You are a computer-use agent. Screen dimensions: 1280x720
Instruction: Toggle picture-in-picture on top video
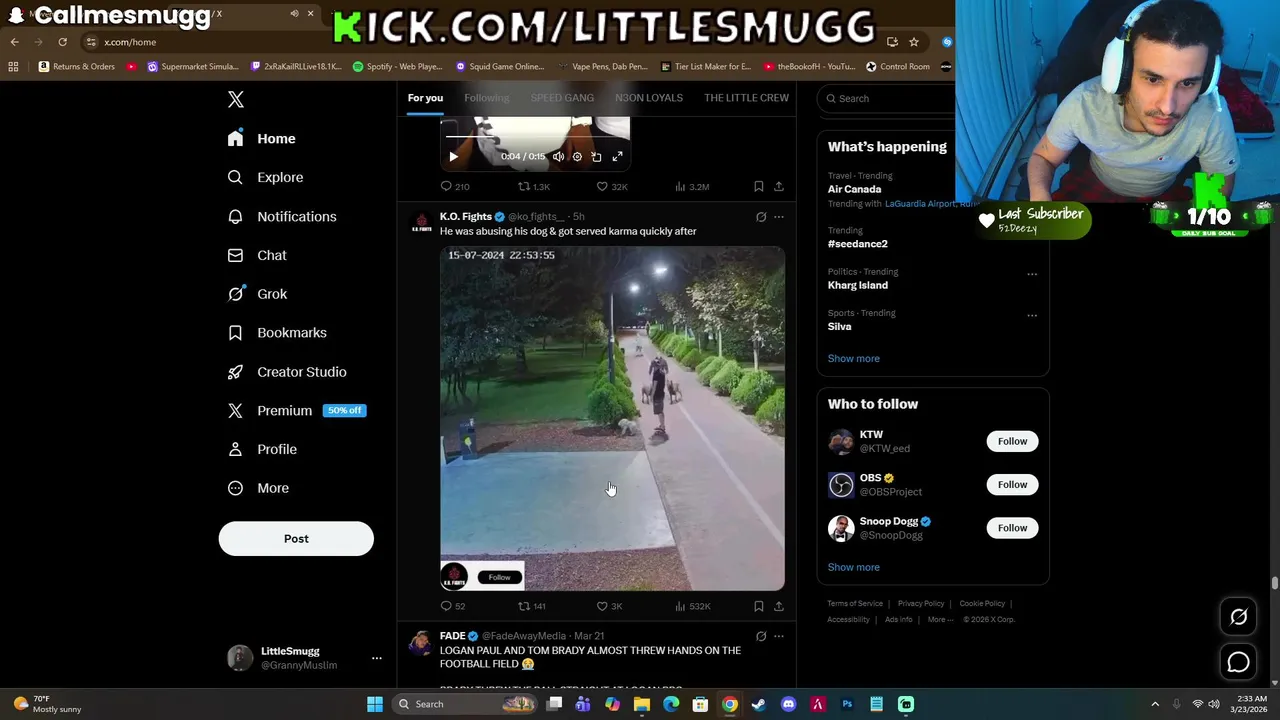pos(597,156)
